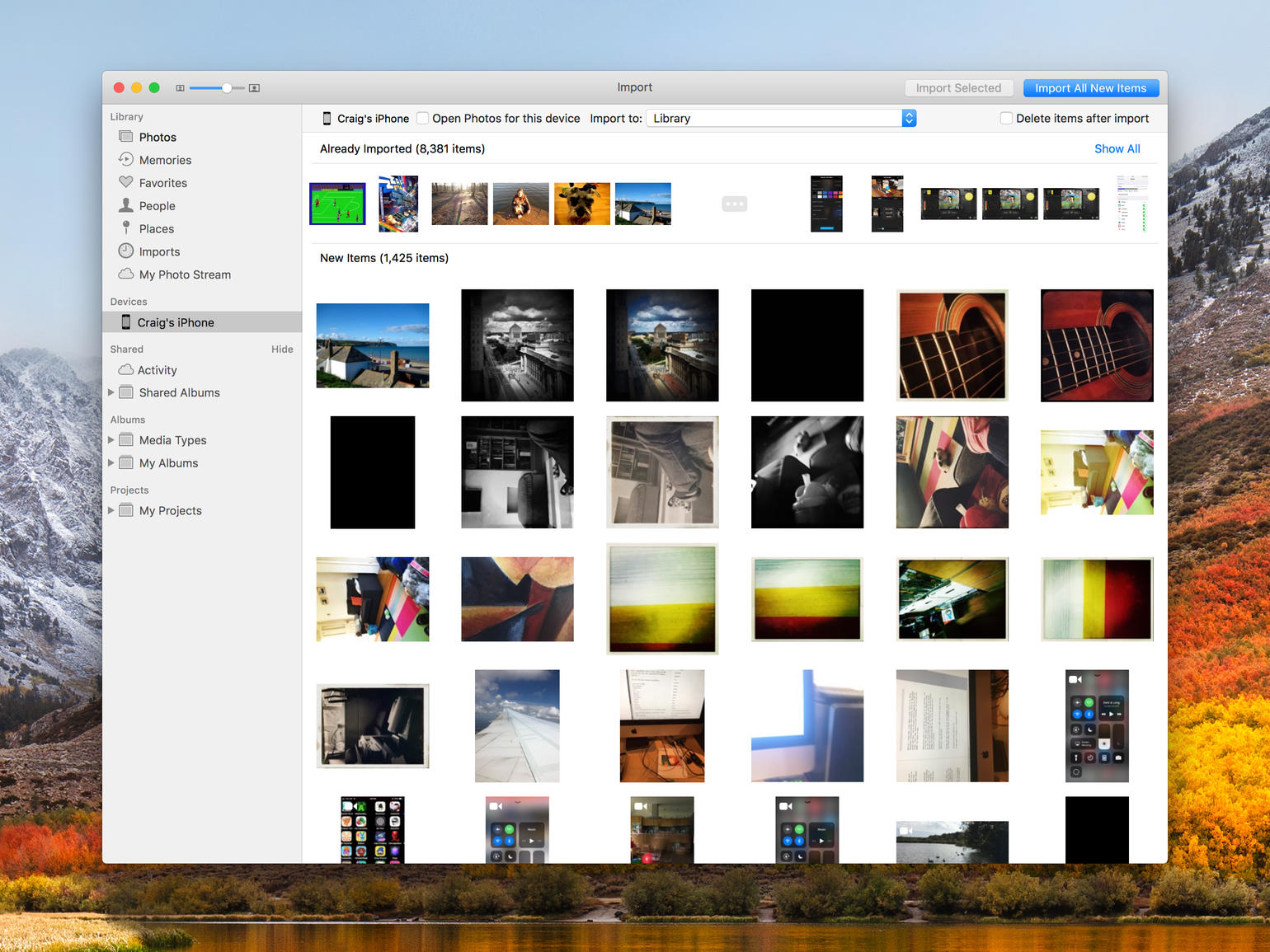Open the People icon in sidebar
This screenshot has width=1270, height=952.
pyautogui.click(x=126, y=205)
